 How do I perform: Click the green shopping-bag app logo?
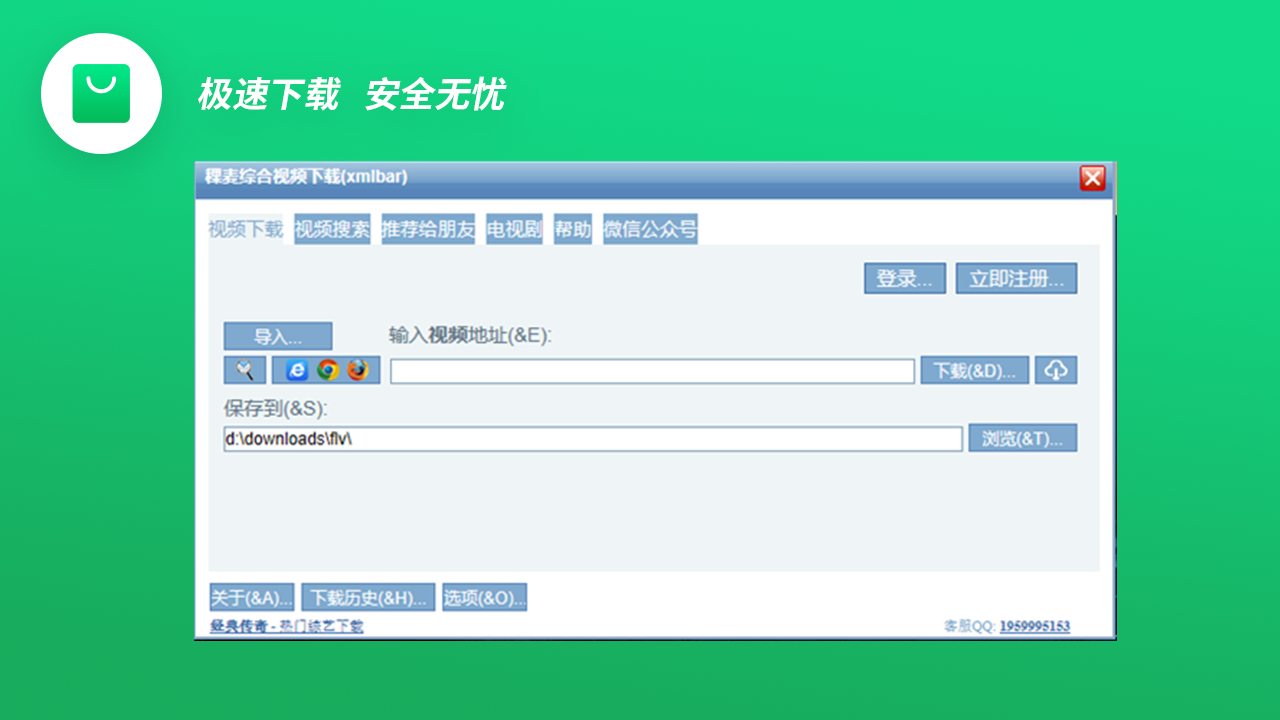[x=101, y=93]
